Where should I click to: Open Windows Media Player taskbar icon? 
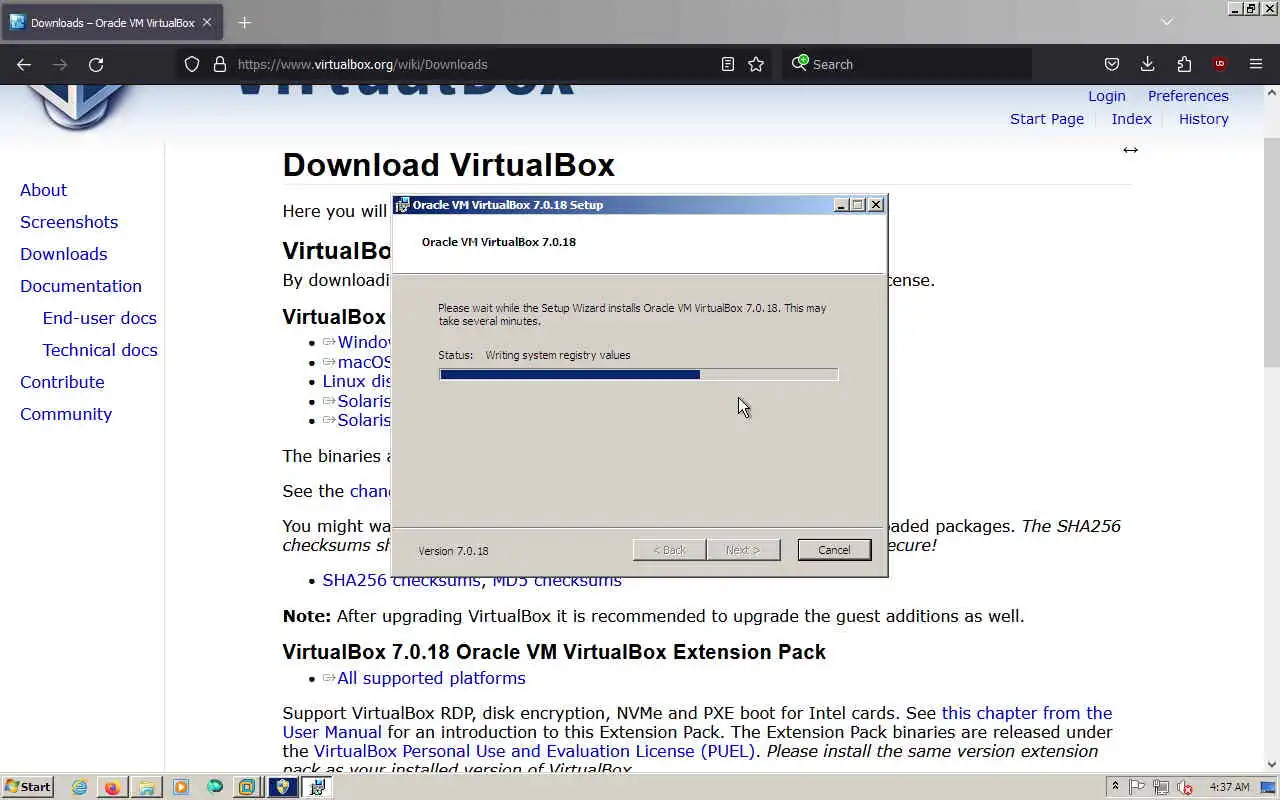(180, 787)
